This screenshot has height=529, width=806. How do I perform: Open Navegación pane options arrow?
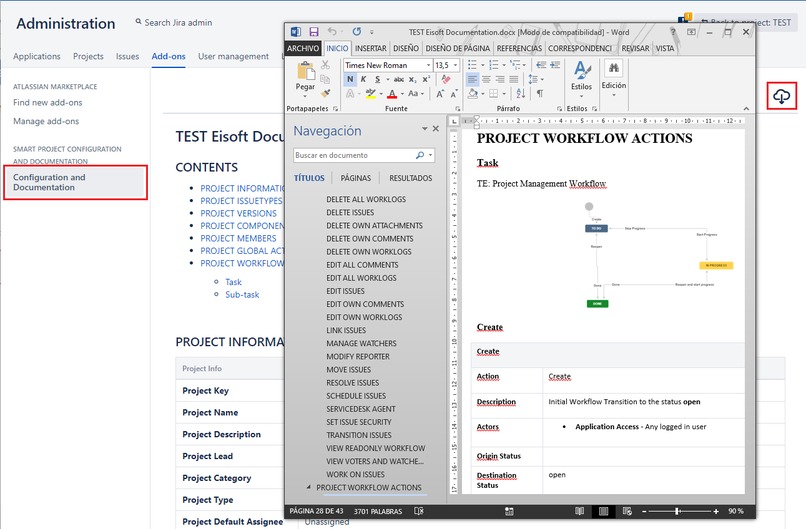pyautogui.click(x=425, y=129)
